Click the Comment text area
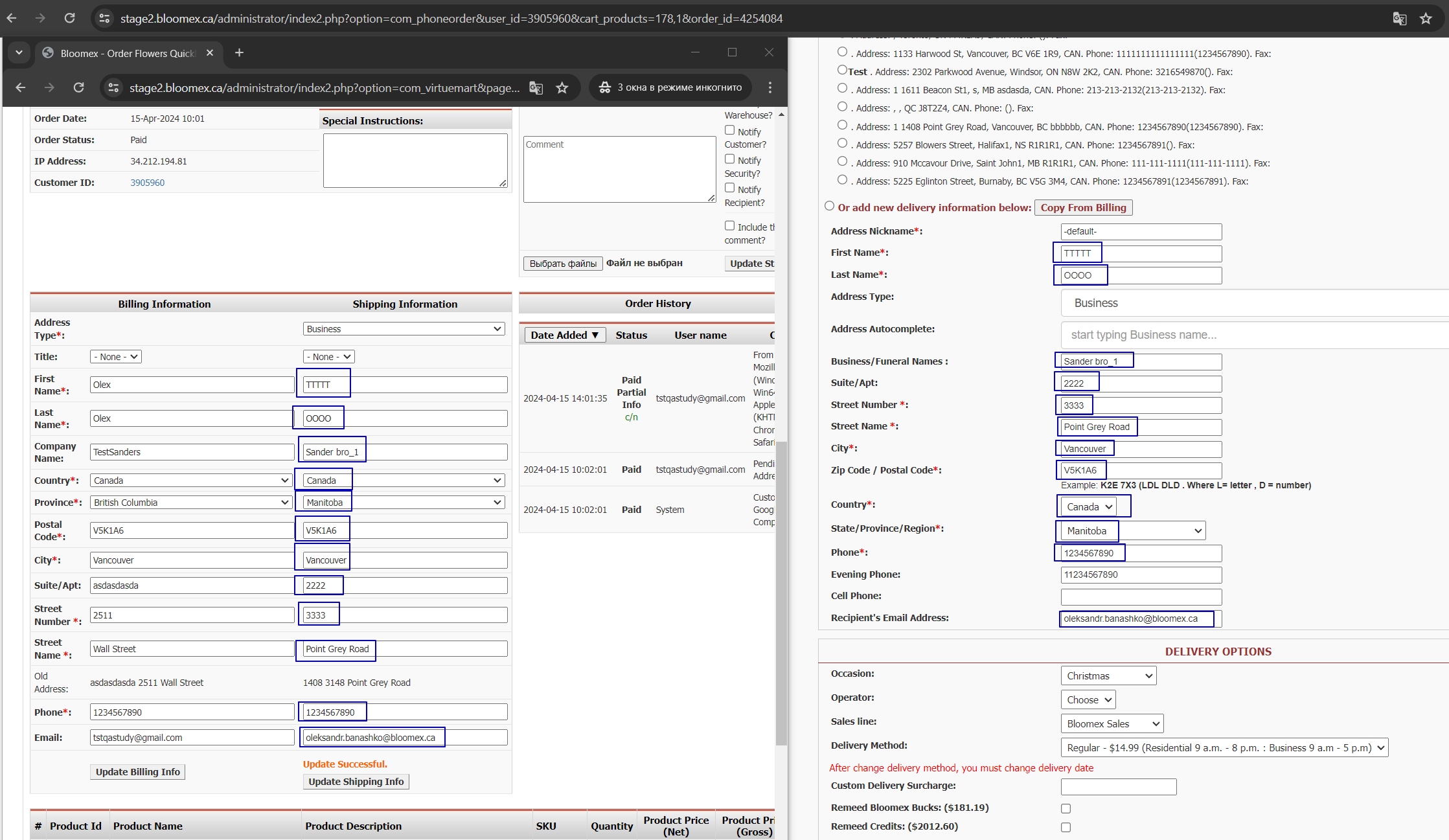Screen dimensions: 1449x840 pyautogui.click(x=619, y=169)
